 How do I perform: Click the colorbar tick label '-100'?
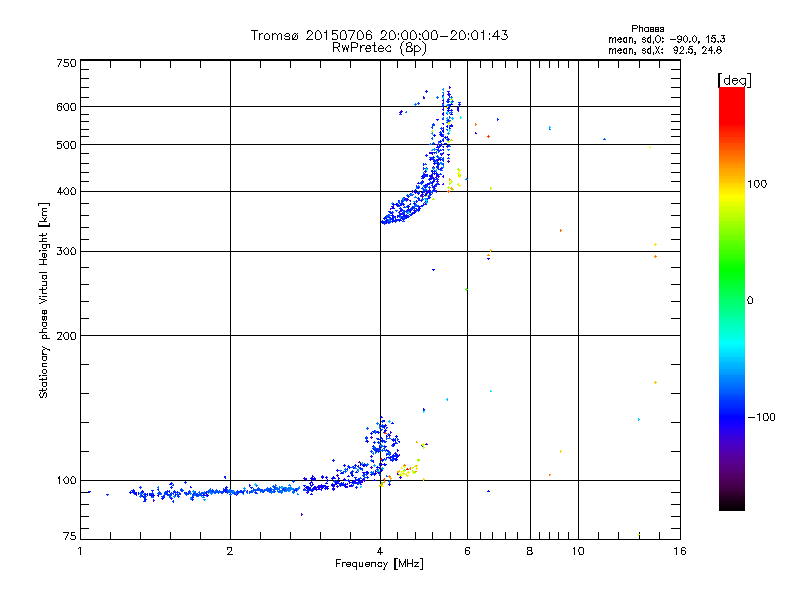click(761, 417)
